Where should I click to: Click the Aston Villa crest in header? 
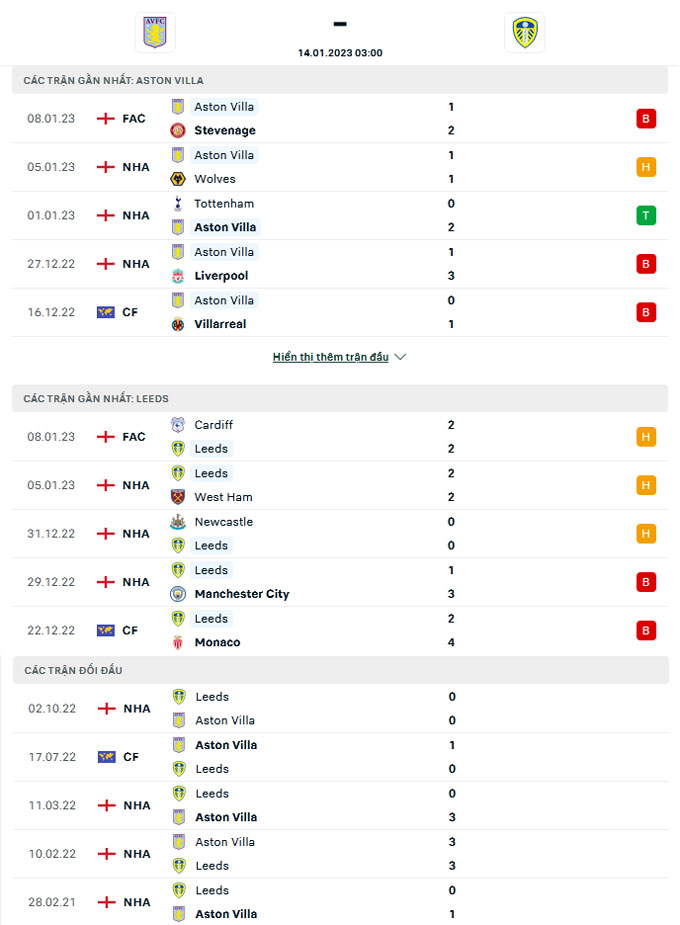pyautogui.click(x=155, y=32)
